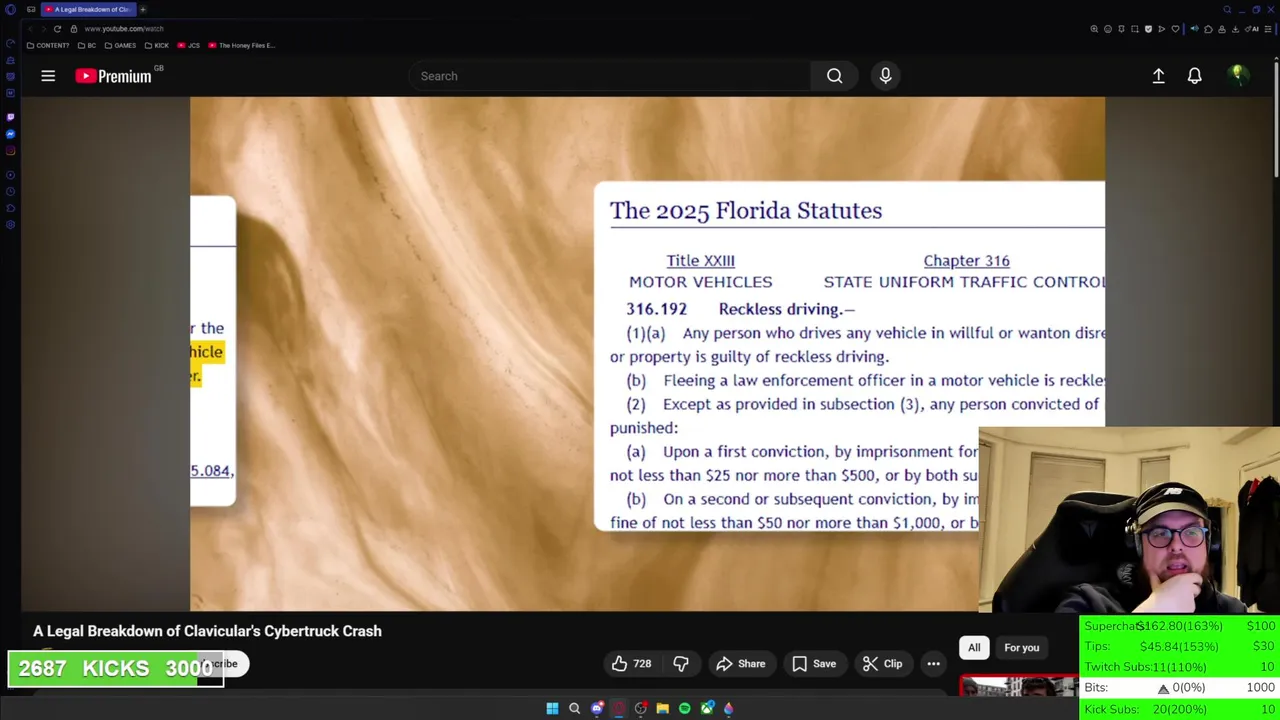The height and width of the screenshot is (720, 1280).
Task: Click the page vertical scrollbar
Action: pyautogui.click(x=1276, y=120)
